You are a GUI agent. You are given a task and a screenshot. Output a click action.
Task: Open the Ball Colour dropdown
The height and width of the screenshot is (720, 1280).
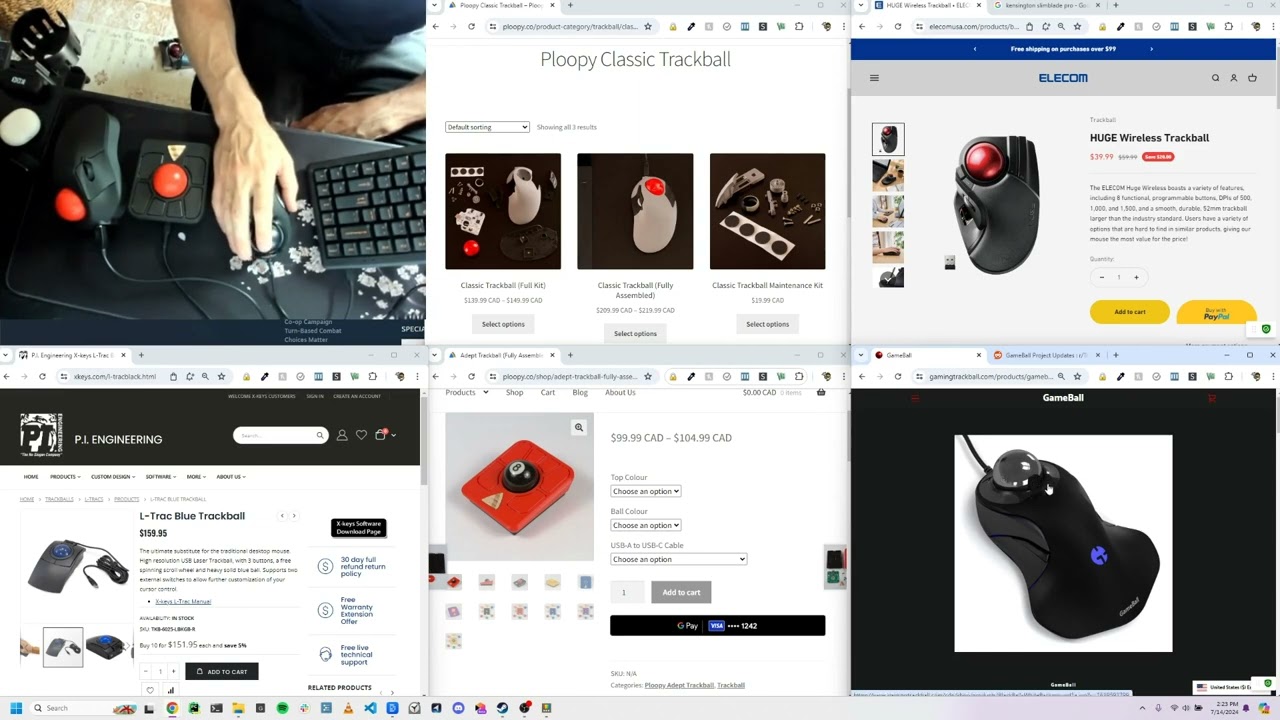coord(646,525)
